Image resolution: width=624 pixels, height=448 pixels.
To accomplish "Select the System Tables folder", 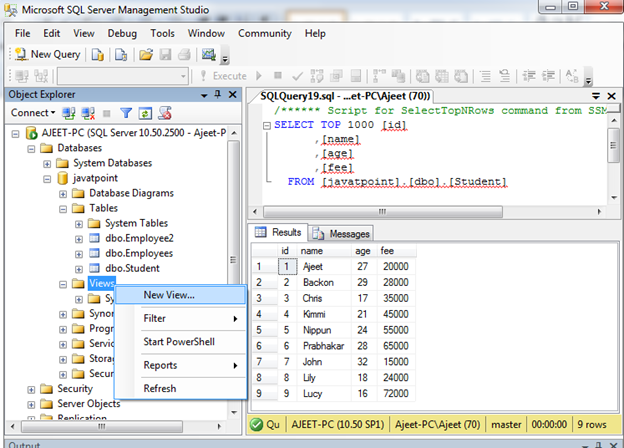I will pos(136,223).
